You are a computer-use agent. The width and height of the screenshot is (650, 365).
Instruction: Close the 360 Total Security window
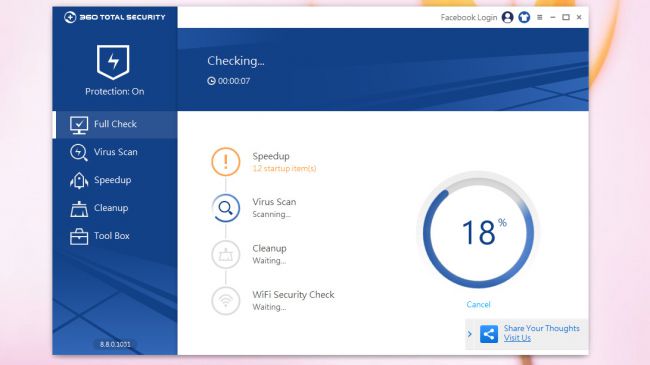579,17
